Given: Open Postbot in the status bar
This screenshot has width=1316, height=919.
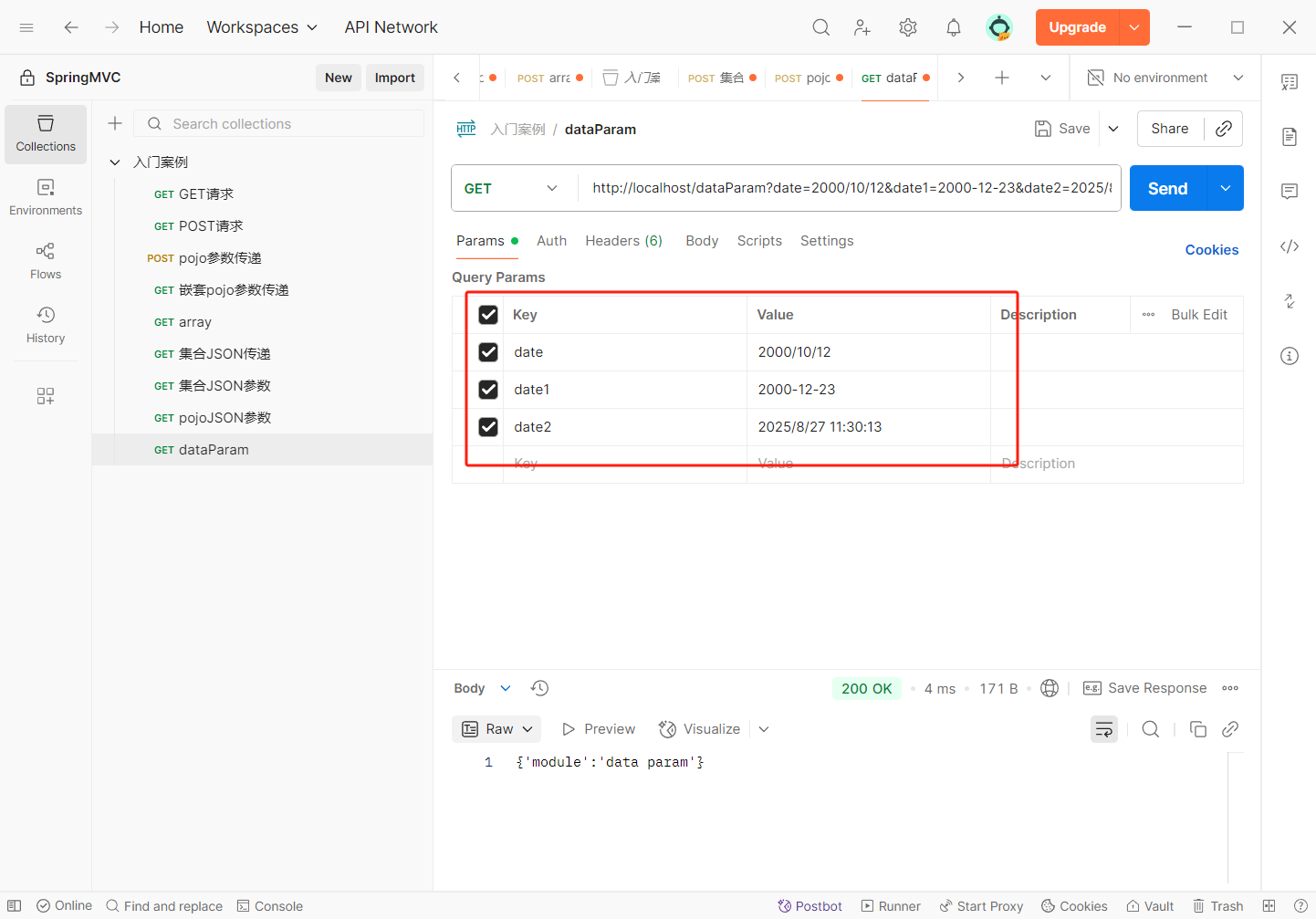Looking at the screenshot, I should [x=810, y=906].
